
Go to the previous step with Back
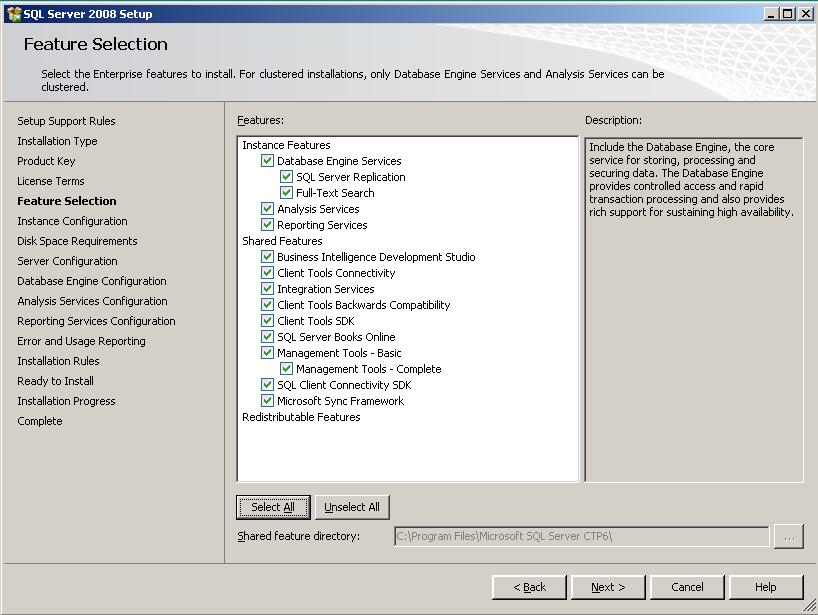click(x=529, y=587)
